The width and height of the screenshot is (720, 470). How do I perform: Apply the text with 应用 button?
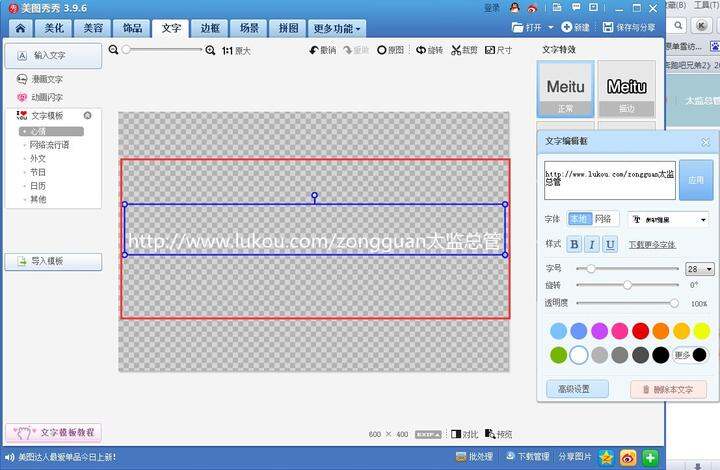696,180
